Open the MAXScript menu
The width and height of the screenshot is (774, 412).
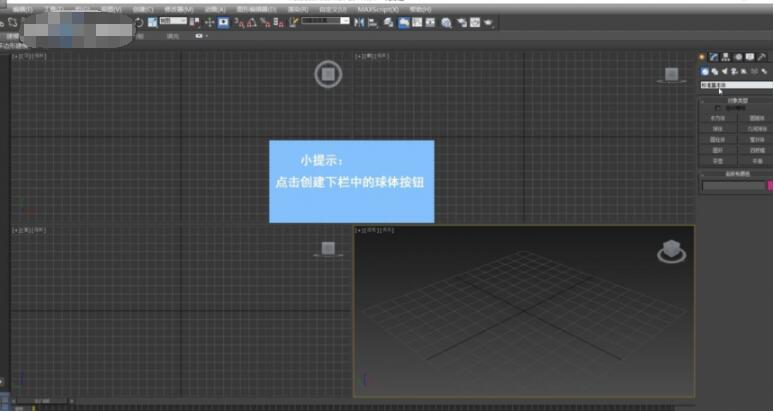tap(378, 9)
